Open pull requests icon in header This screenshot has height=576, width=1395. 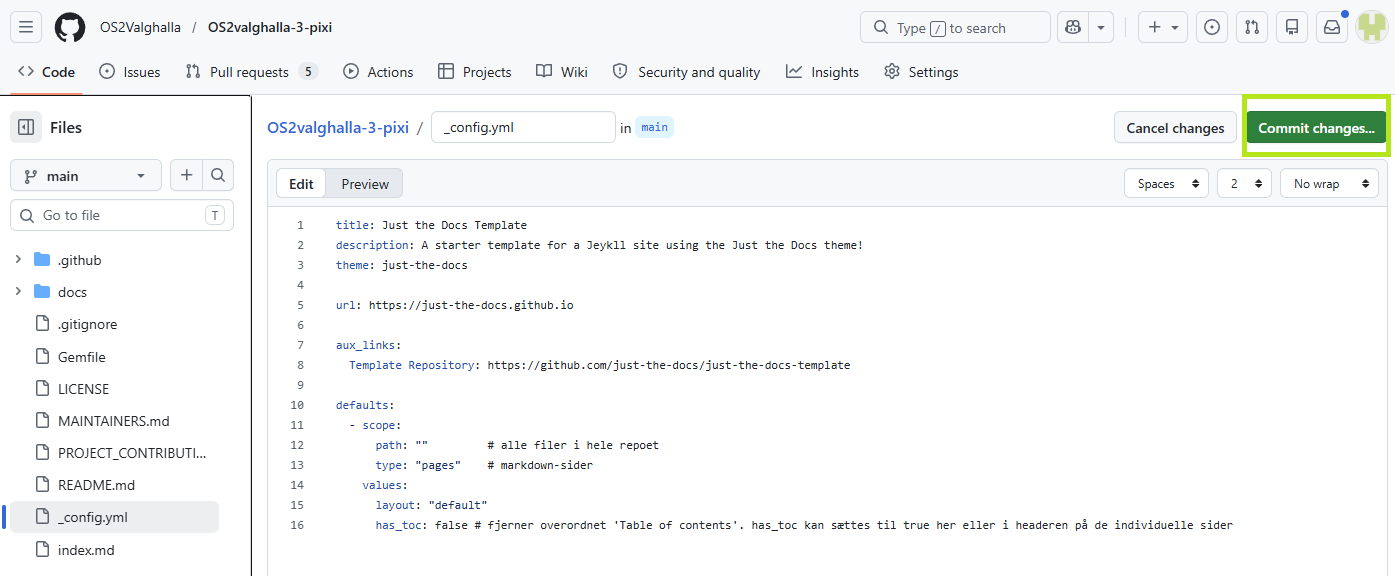click(1252, 27)
